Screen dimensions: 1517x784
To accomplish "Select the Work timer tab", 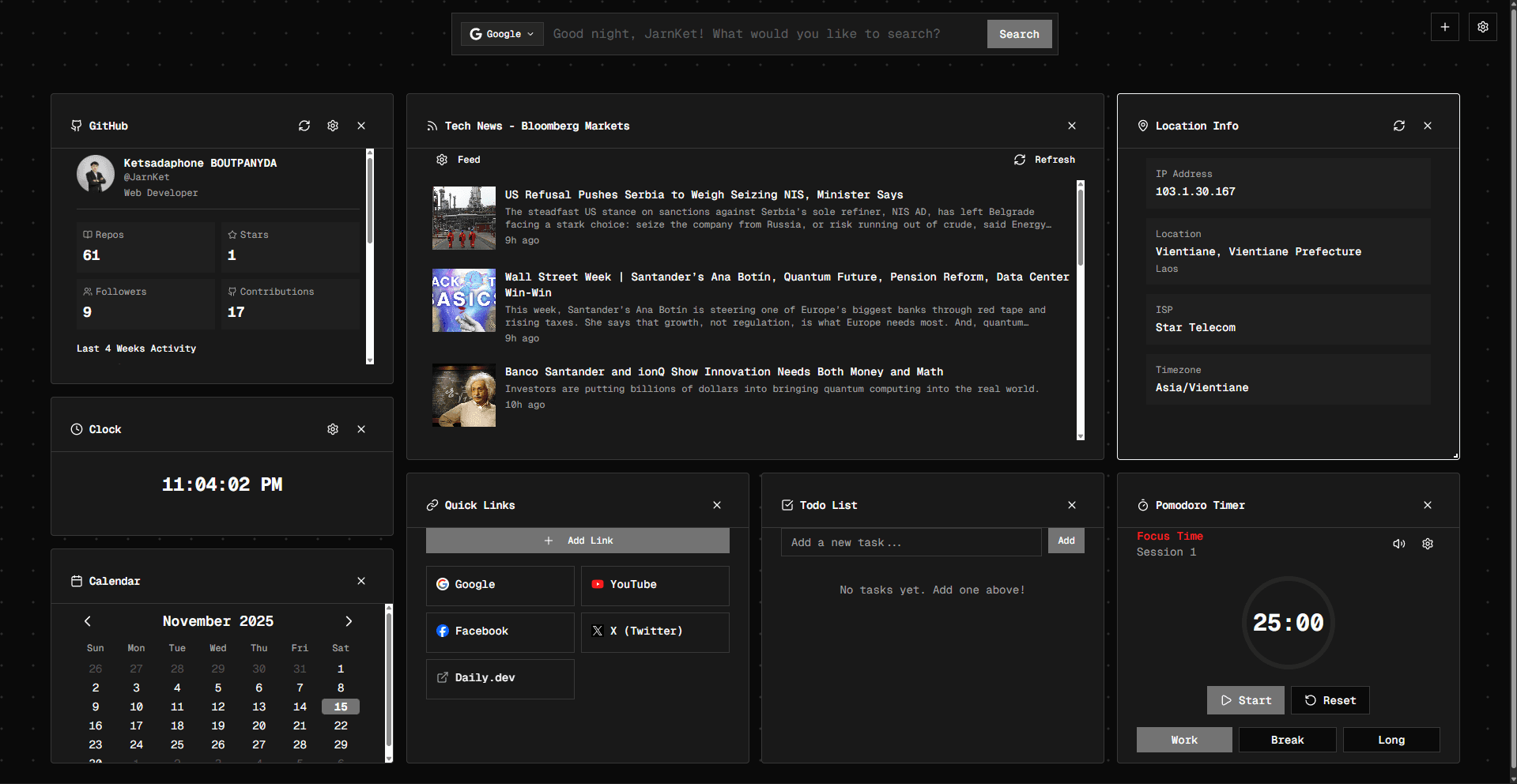I will tap(1184, 740).
